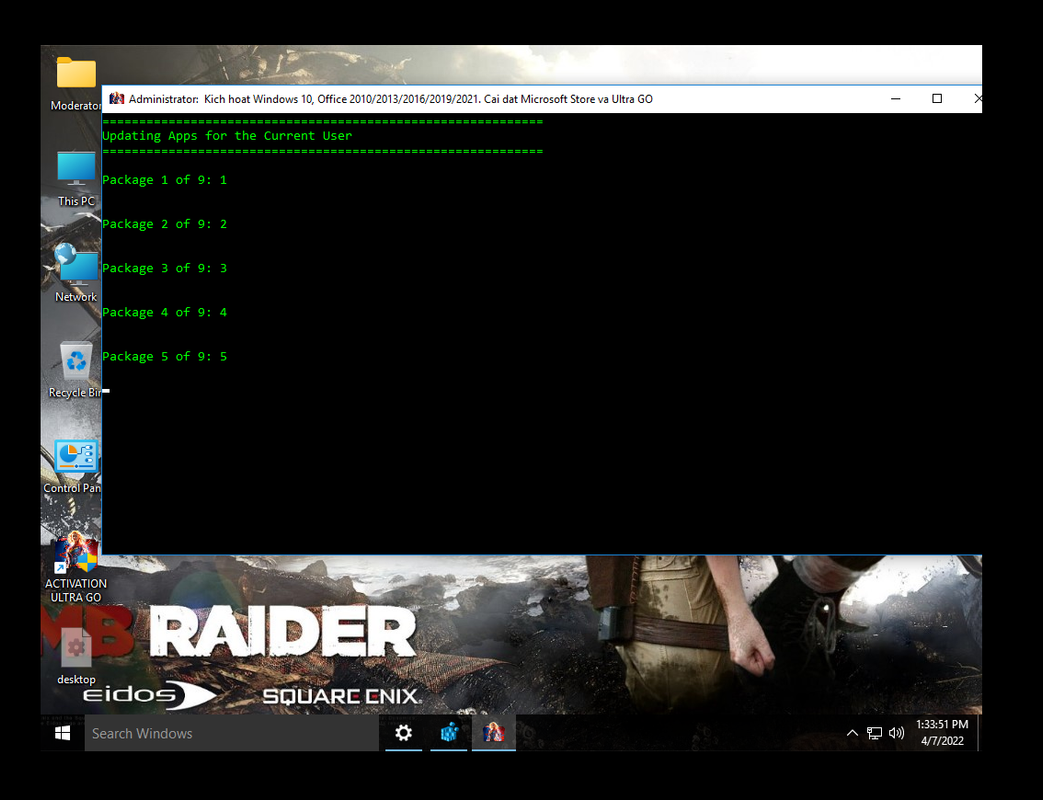Select the desktop file icon
Screen dimensions: 1043x800
coord(76,656)
